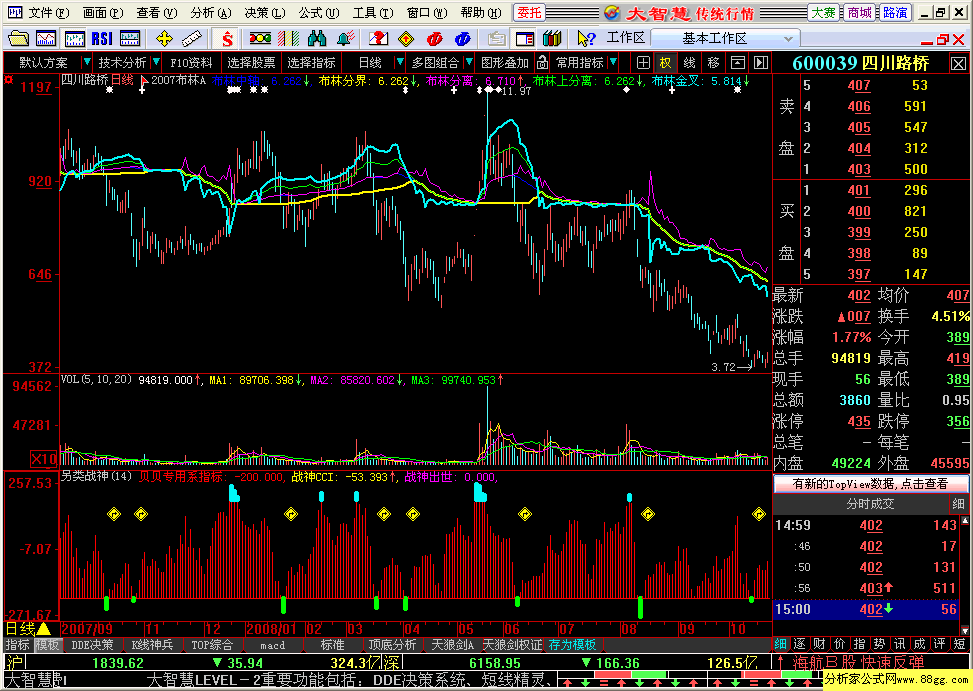The image size is (973, 691).
Task: Click the quote list panel icon next to RSI
Action: point(130,38)
